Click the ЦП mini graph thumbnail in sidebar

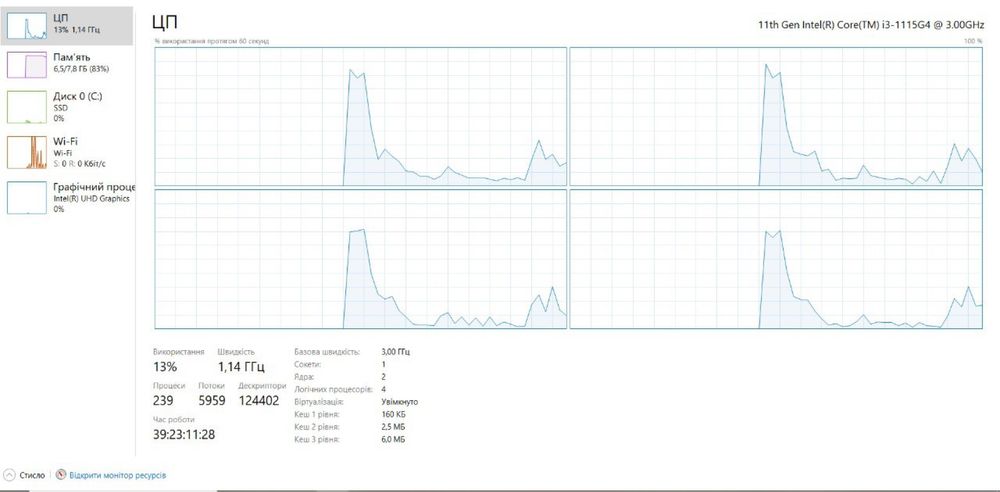click(27, 25)
